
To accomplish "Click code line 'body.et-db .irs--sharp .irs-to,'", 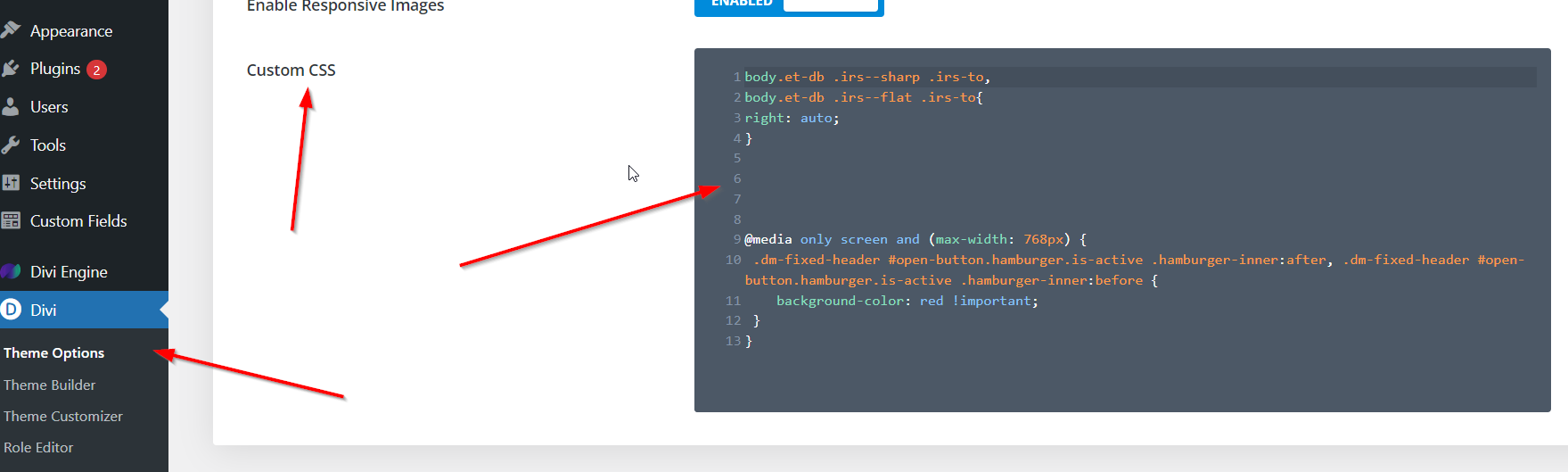I will 867,77.
